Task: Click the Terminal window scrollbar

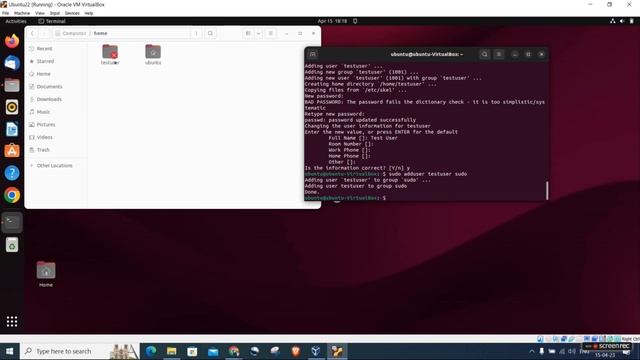Action: pos(547,190)
